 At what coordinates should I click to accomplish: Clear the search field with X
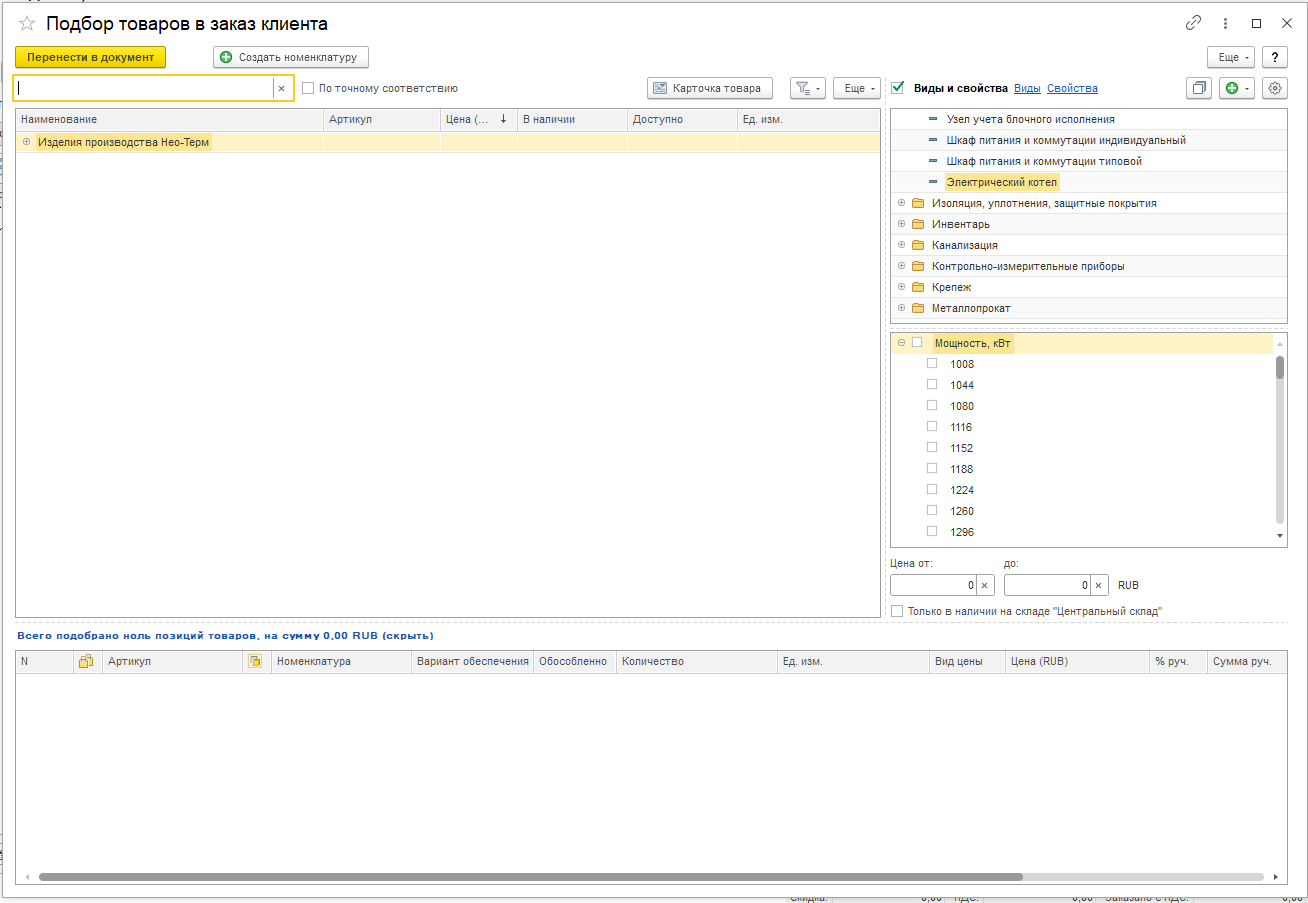point(281,88)
